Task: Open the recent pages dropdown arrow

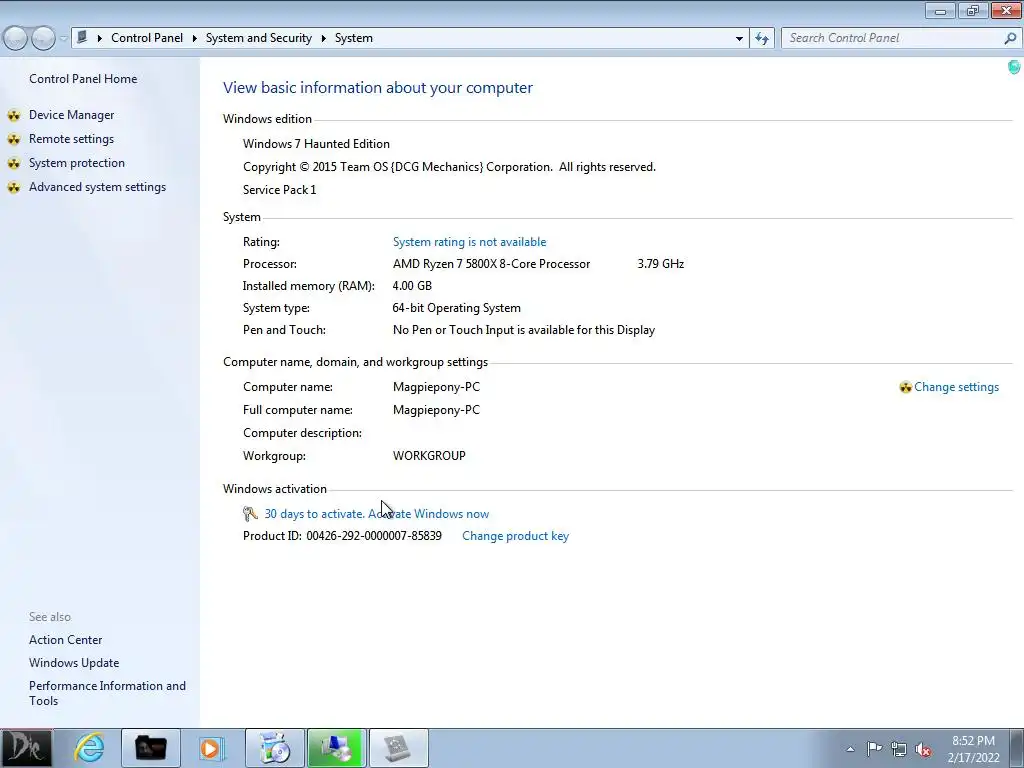Action: pyautogui.click(x=63, y=39)
